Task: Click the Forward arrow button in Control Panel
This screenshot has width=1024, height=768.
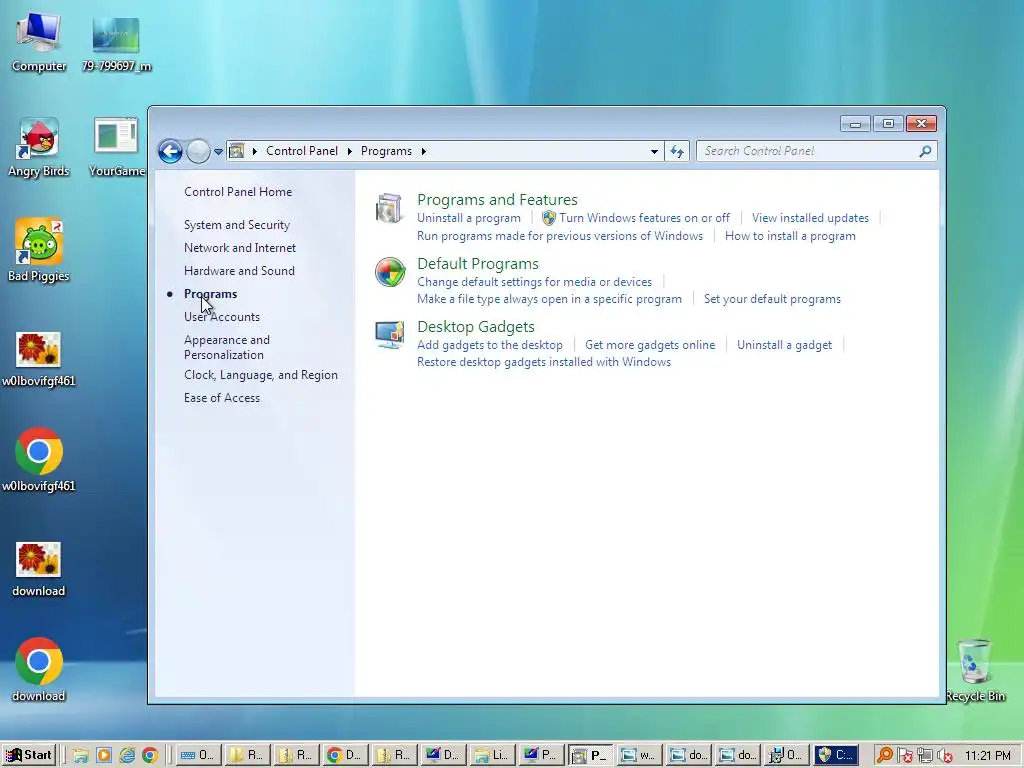Action: point(198,152)
